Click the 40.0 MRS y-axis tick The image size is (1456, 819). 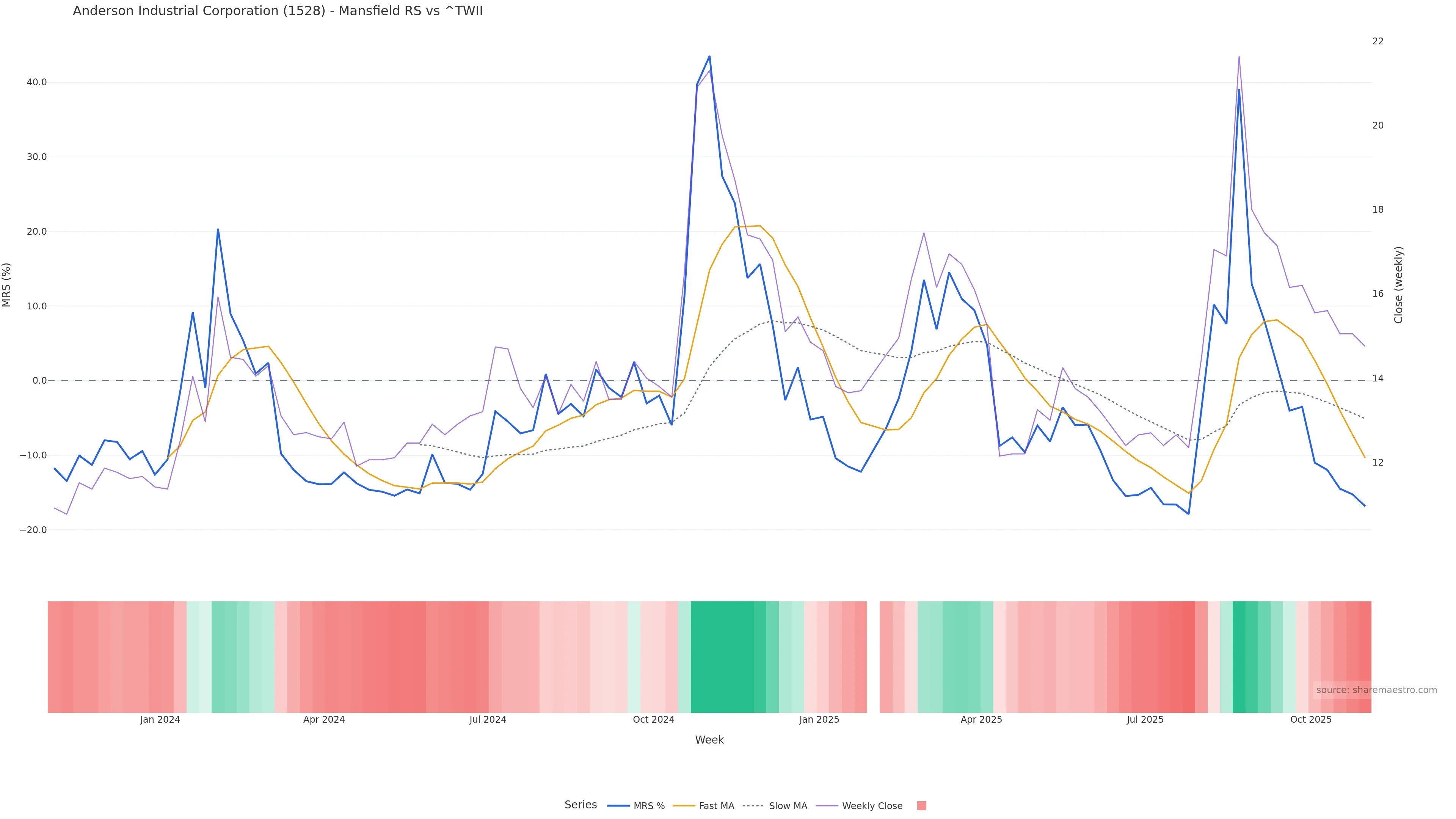(x=37, y=83)
